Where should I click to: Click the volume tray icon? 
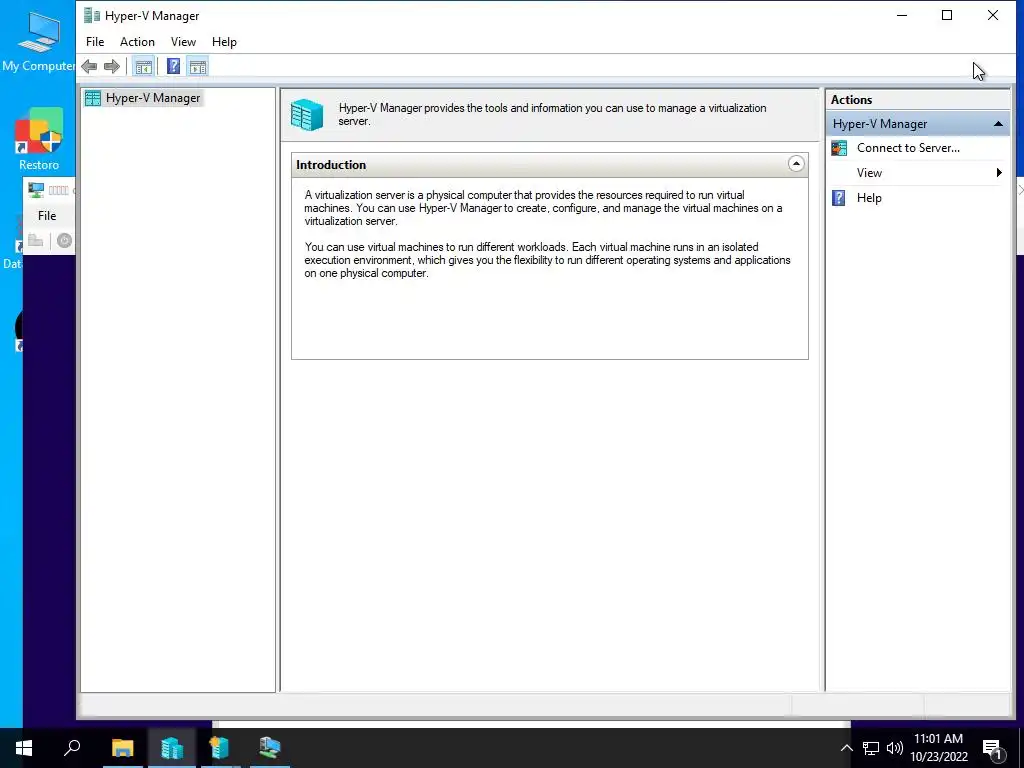(895, 748)
